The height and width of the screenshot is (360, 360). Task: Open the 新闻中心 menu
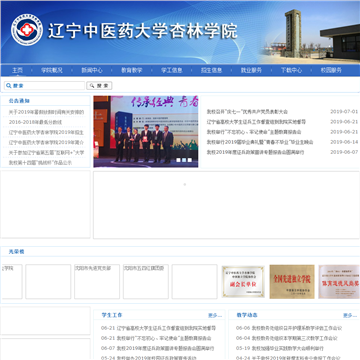[92, 70]
